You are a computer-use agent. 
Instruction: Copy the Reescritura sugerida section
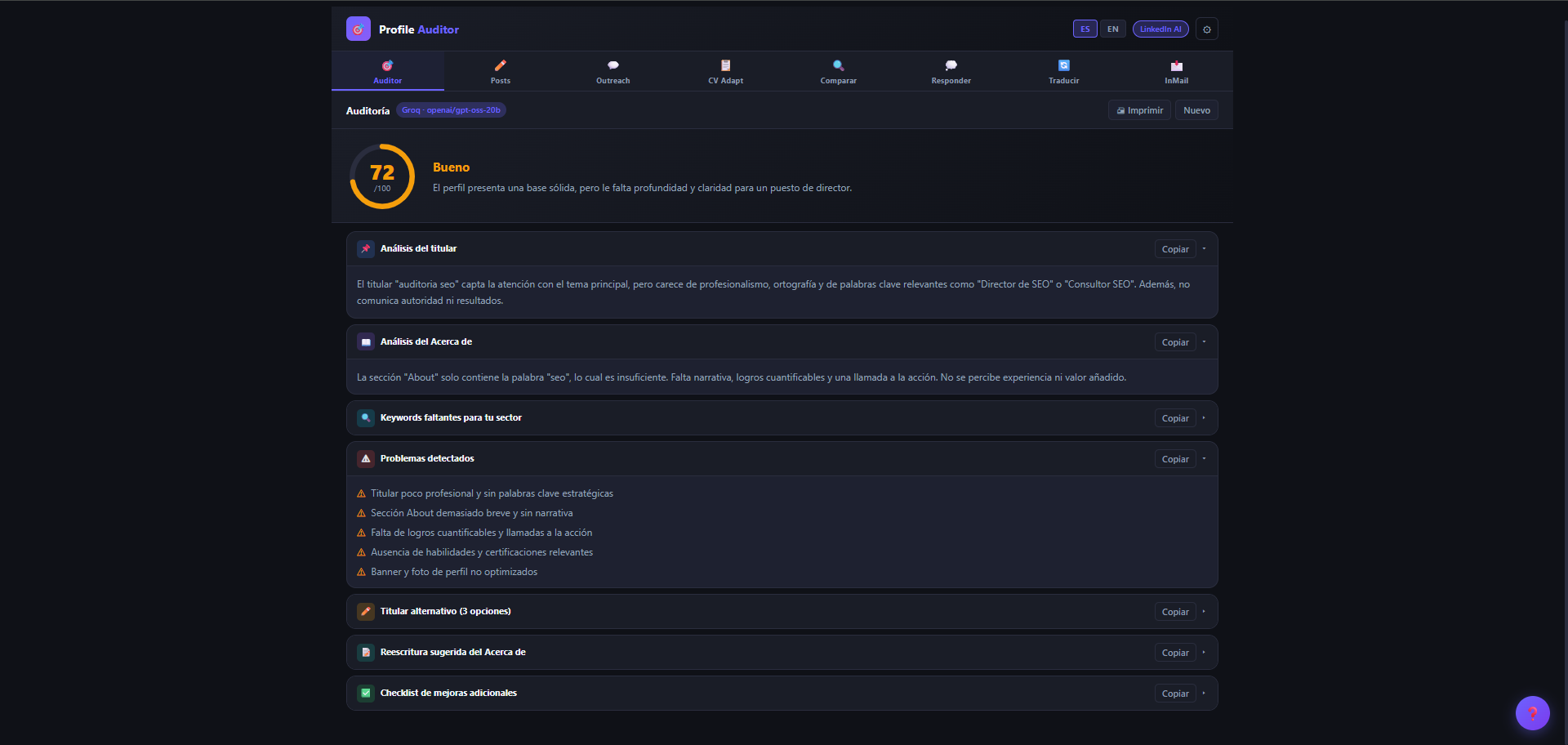pyautogui.click(x=1175, y=653)
